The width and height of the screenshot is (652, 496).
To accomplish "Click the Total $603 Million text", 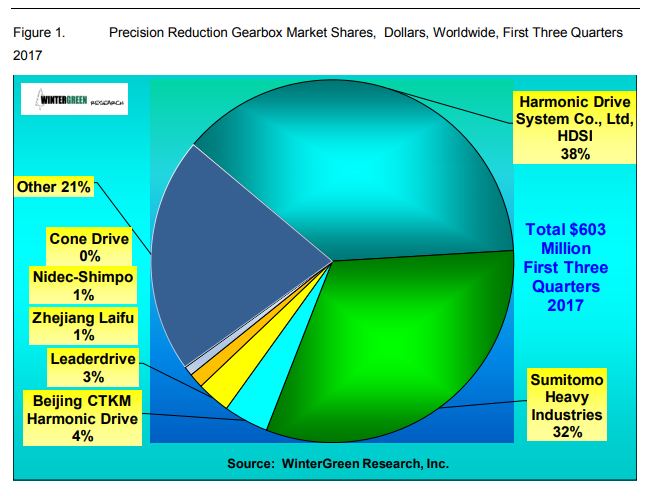I will tap(566, 267).
